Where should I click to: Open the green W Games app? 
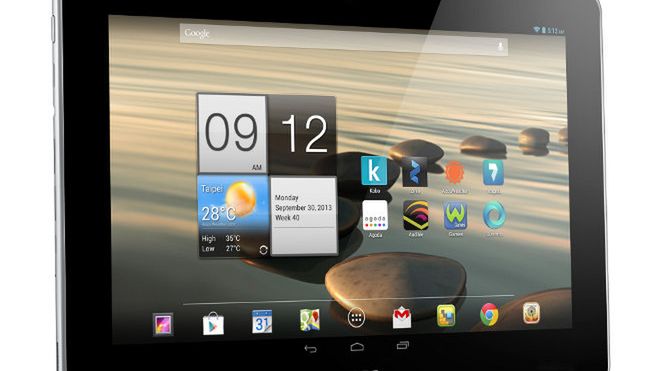pos(455,215)
